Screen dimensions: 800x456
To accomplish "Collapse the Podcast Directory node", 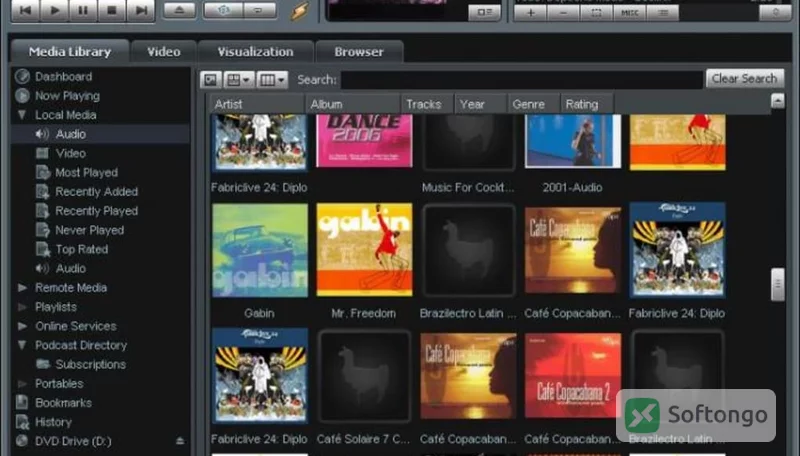I will 22,345.
